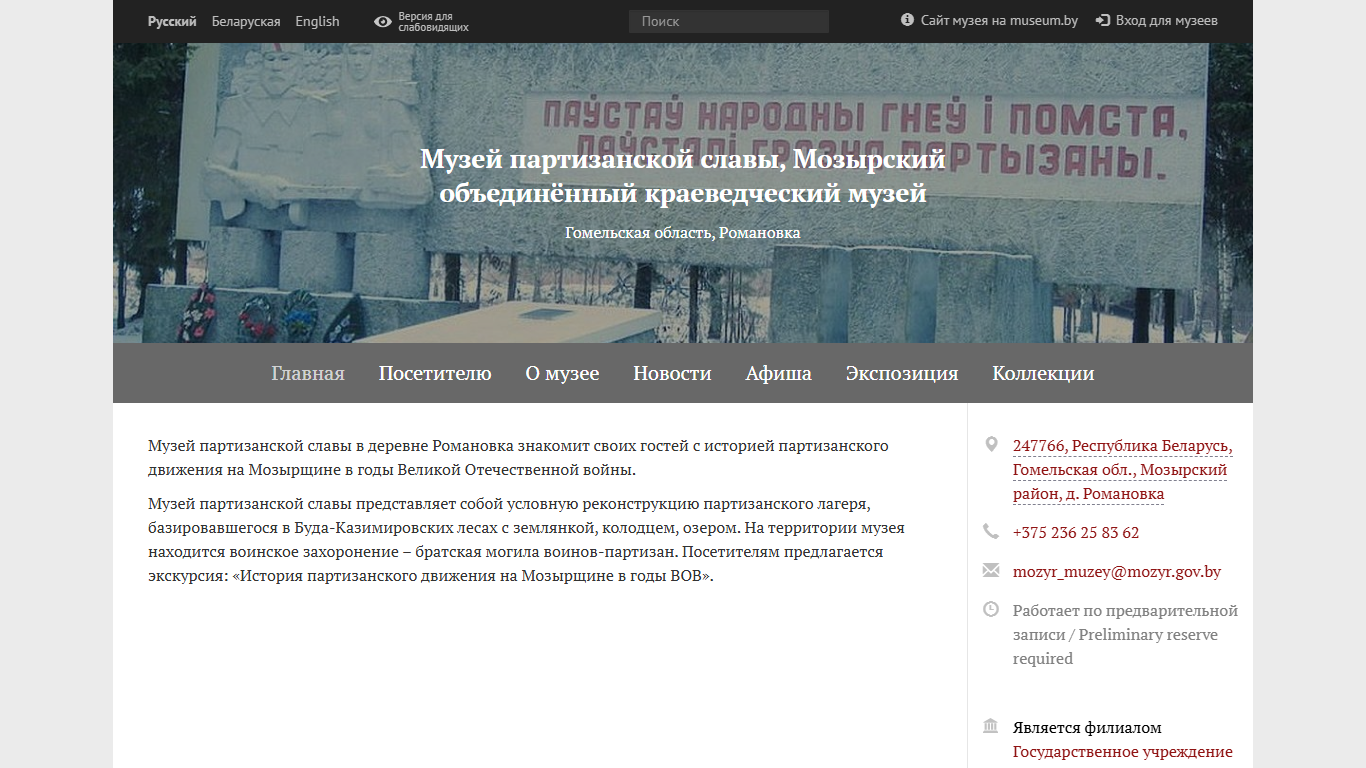The image size is (1366, 768).
Task: Open the Коллекции menu item
Action: click(x=1043, y=373)
